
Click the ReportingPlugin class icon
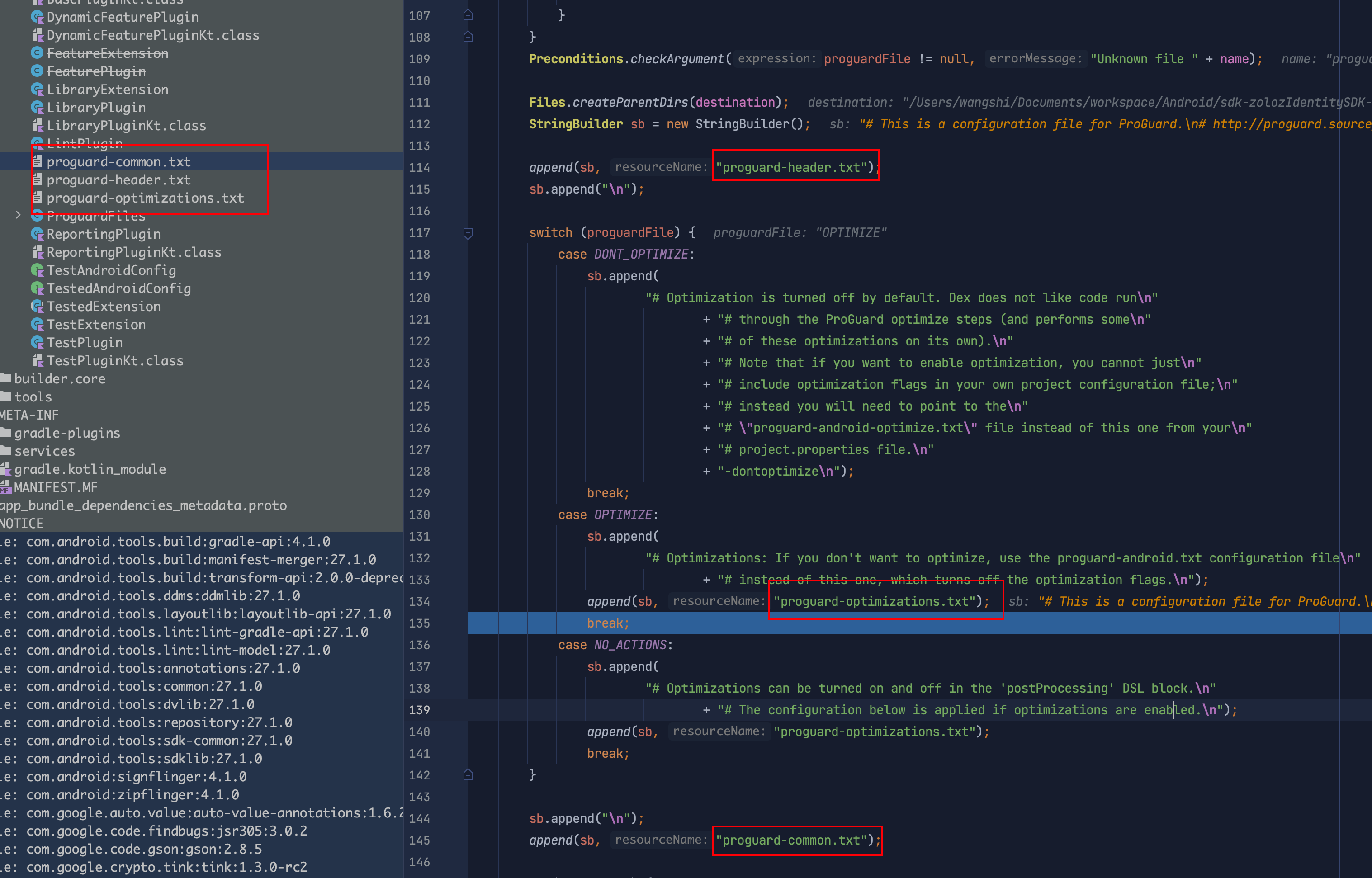pyautogui.click(x=37, y=234)
